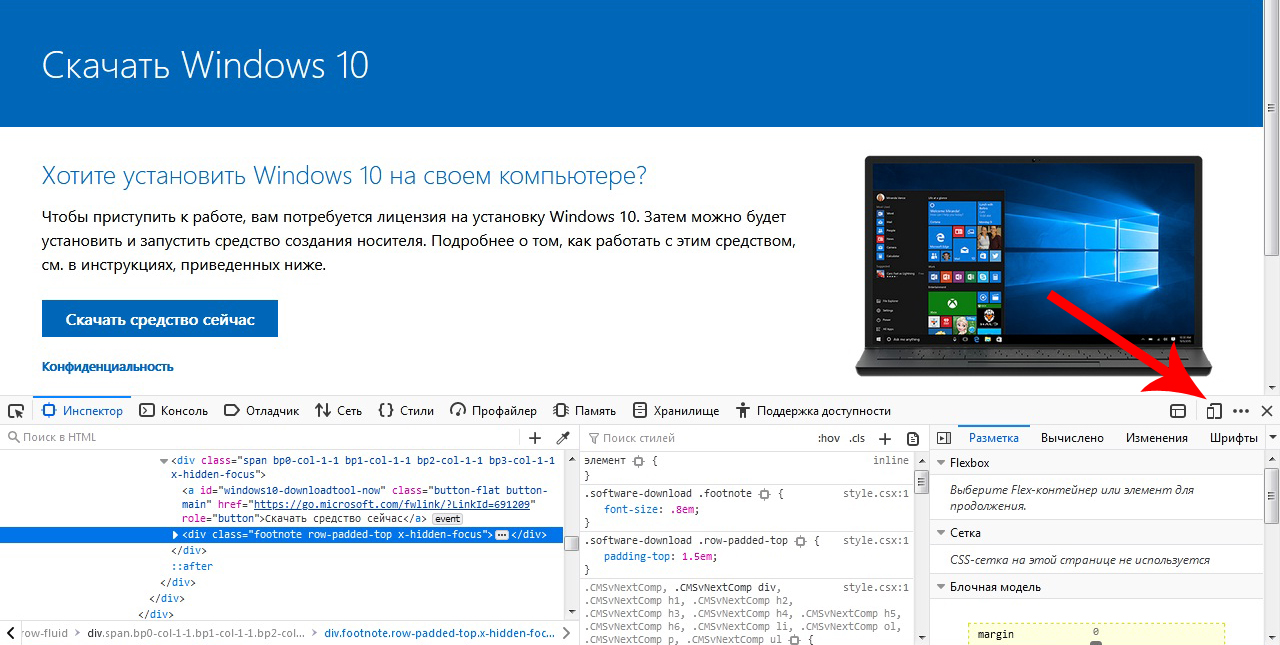Switch to the Инспектор tab
This screenshot has width=1280, height=645.
(x=82, y=411)
